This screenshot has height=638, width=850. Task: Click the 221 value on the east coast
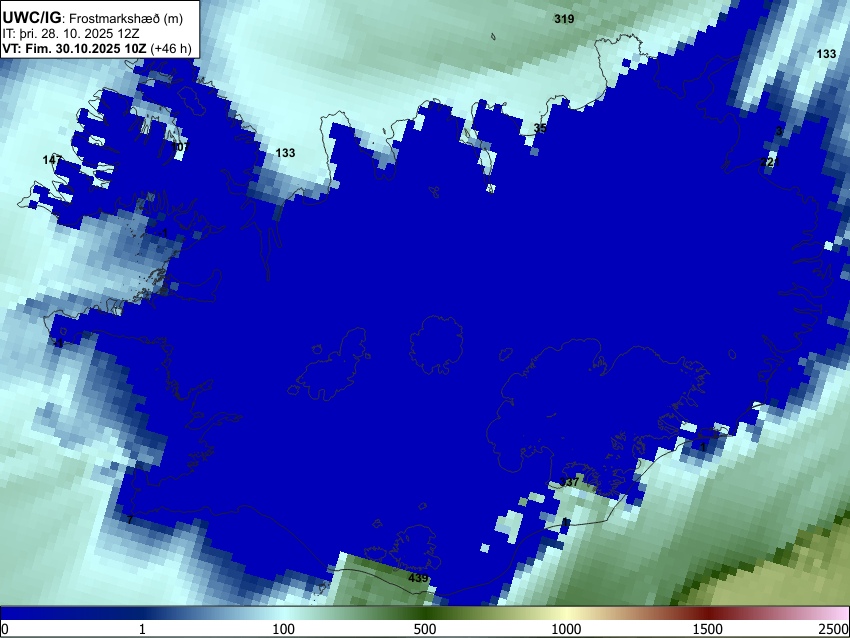pos(769,162)
